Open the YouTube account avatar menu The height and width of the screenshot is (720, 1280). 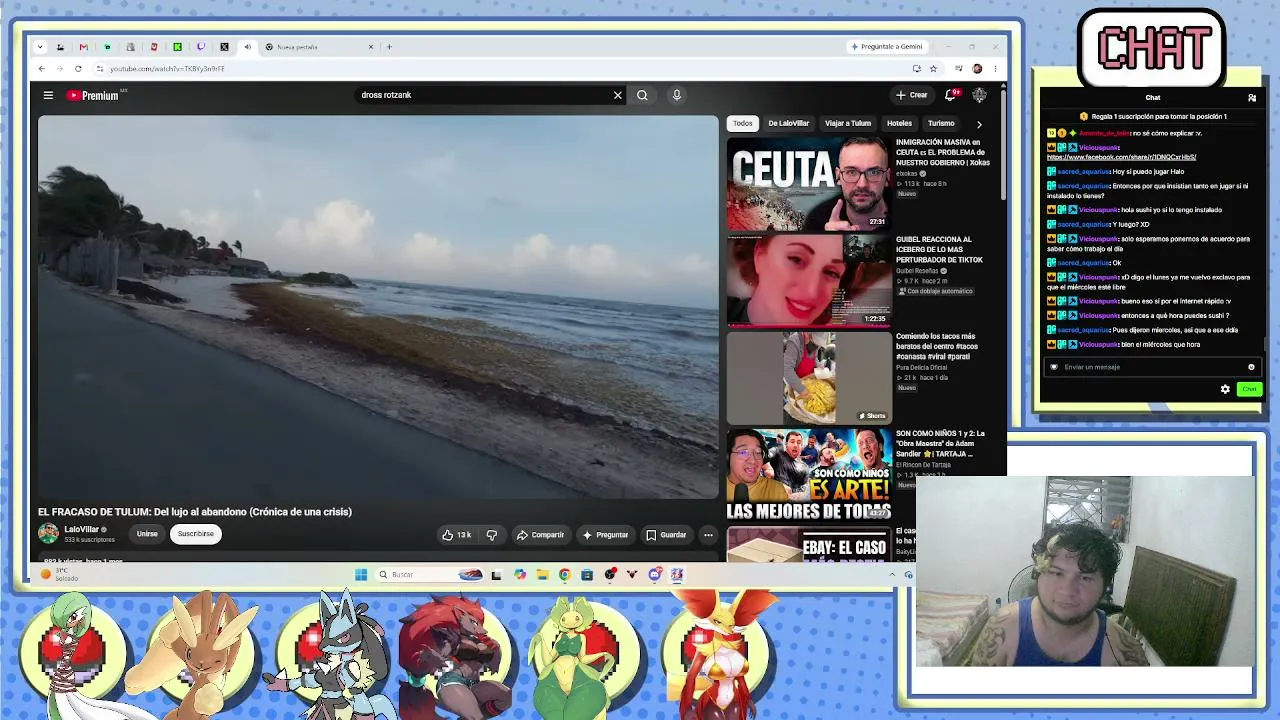coord(979,95)
